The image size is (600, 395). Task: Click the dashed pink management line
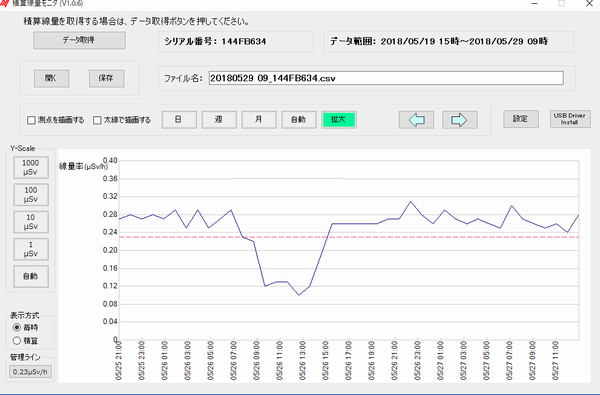click(x=349, y=237)
